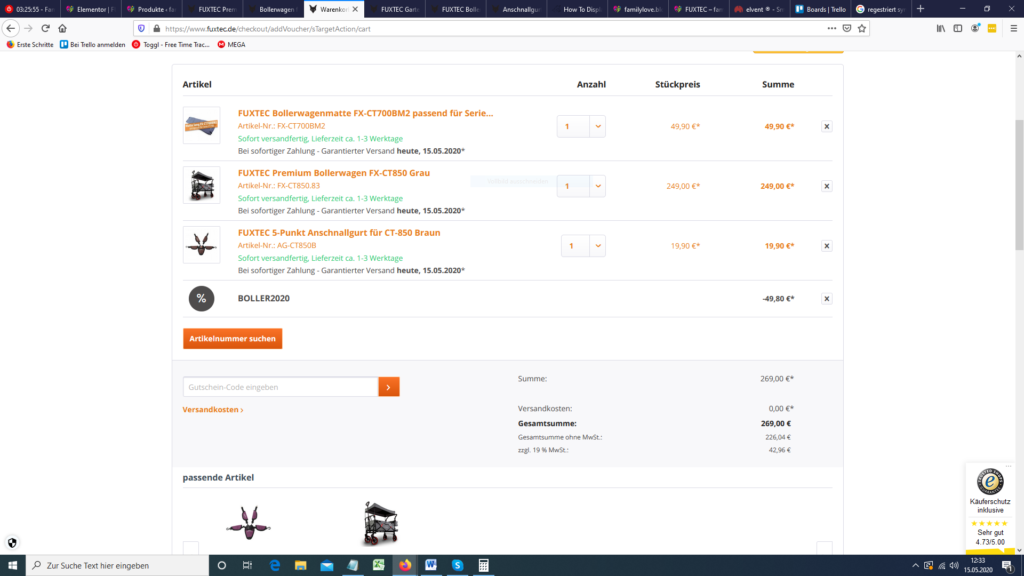Open Windows Start menu
The image size is (1024, 576).
click(x=12, y=566)
